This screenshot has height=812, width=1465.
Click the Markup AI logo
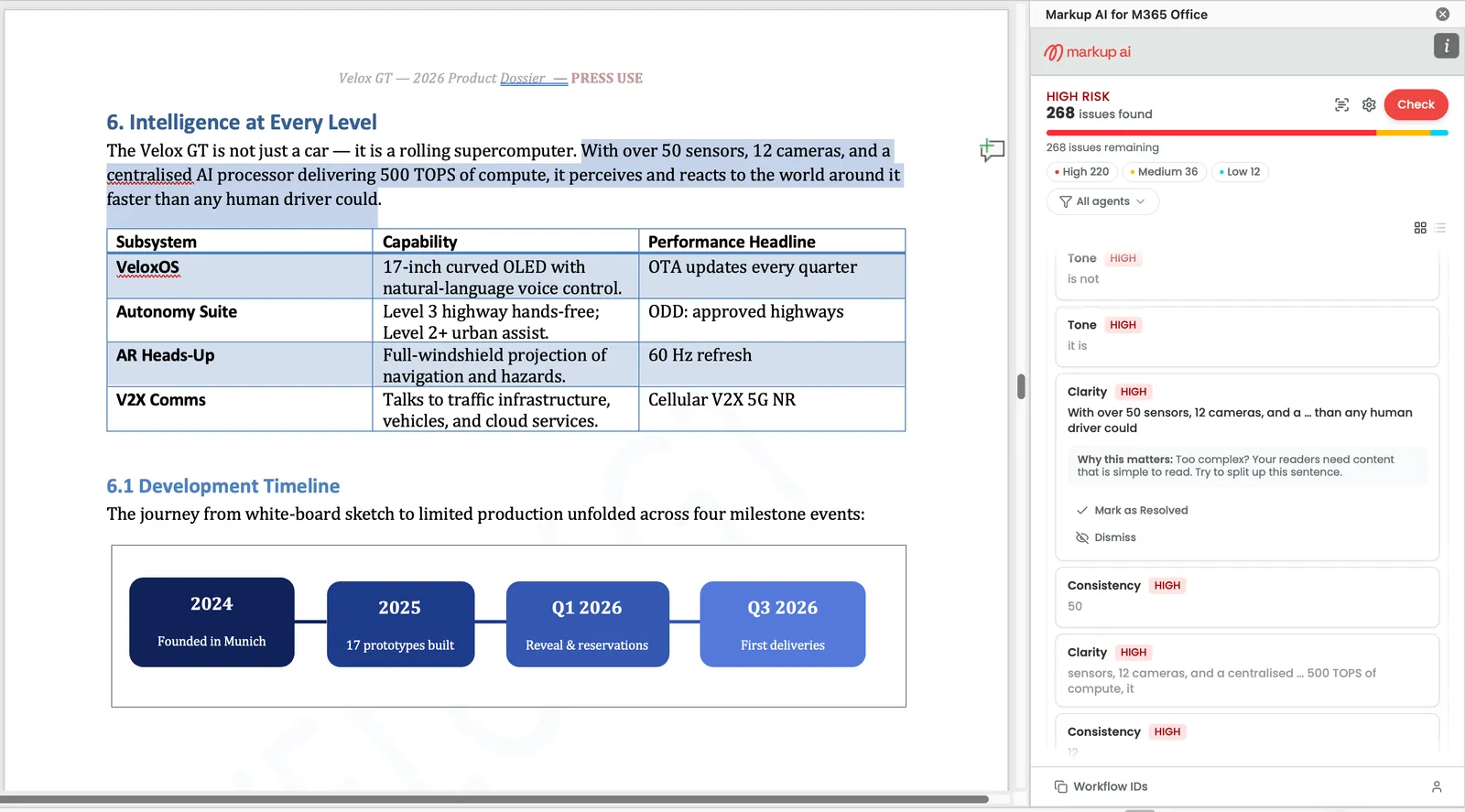[x=1088, y=52]
